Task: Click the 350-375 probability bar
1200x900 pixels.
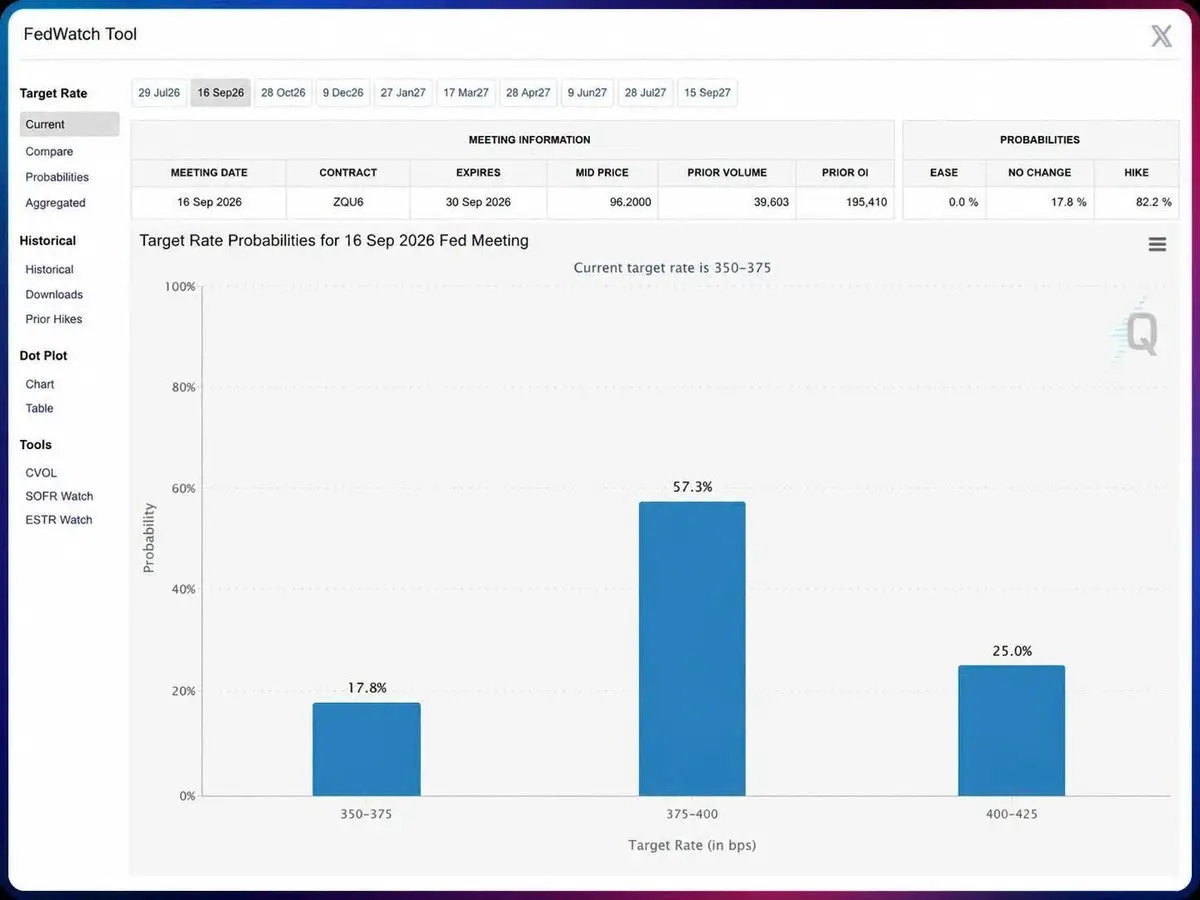Action: tap(366, 750)
